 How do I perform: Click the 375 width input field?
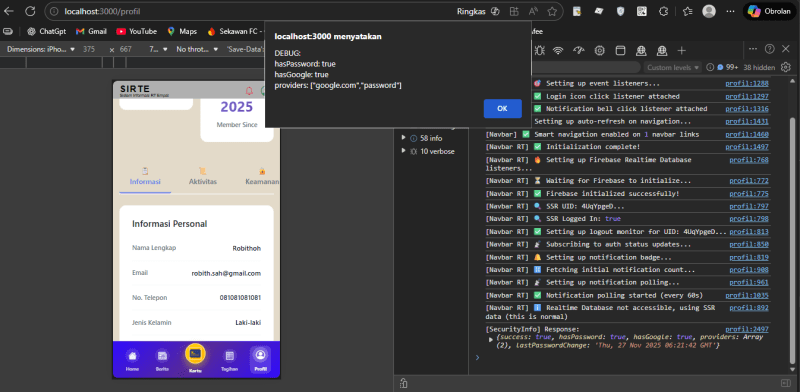click(89, 50)
